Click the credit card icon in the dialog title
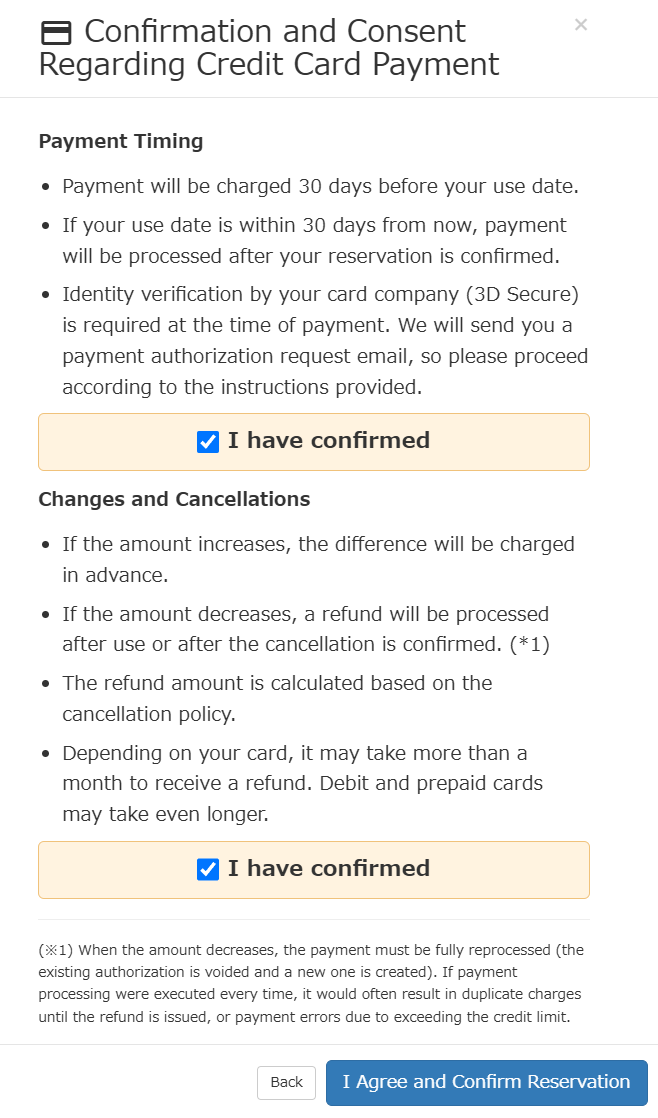 (56, 33)
